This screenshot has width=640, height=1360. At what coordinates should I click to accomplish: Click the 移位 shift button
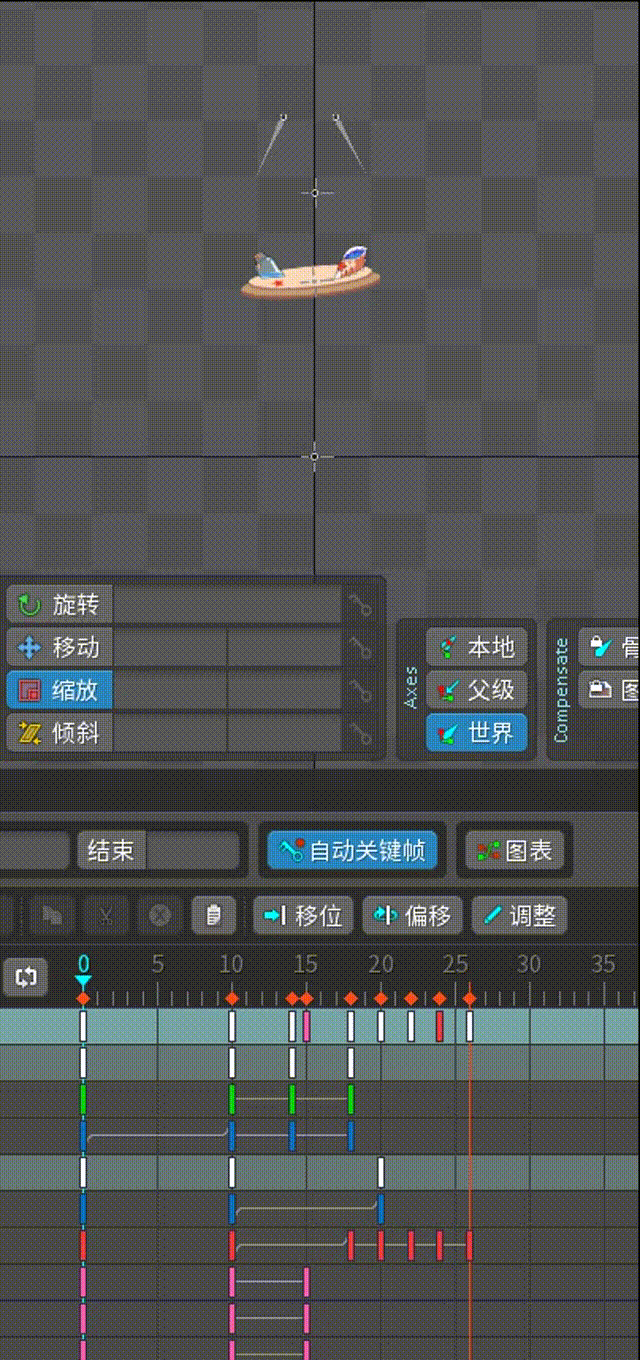coord(304,915)
